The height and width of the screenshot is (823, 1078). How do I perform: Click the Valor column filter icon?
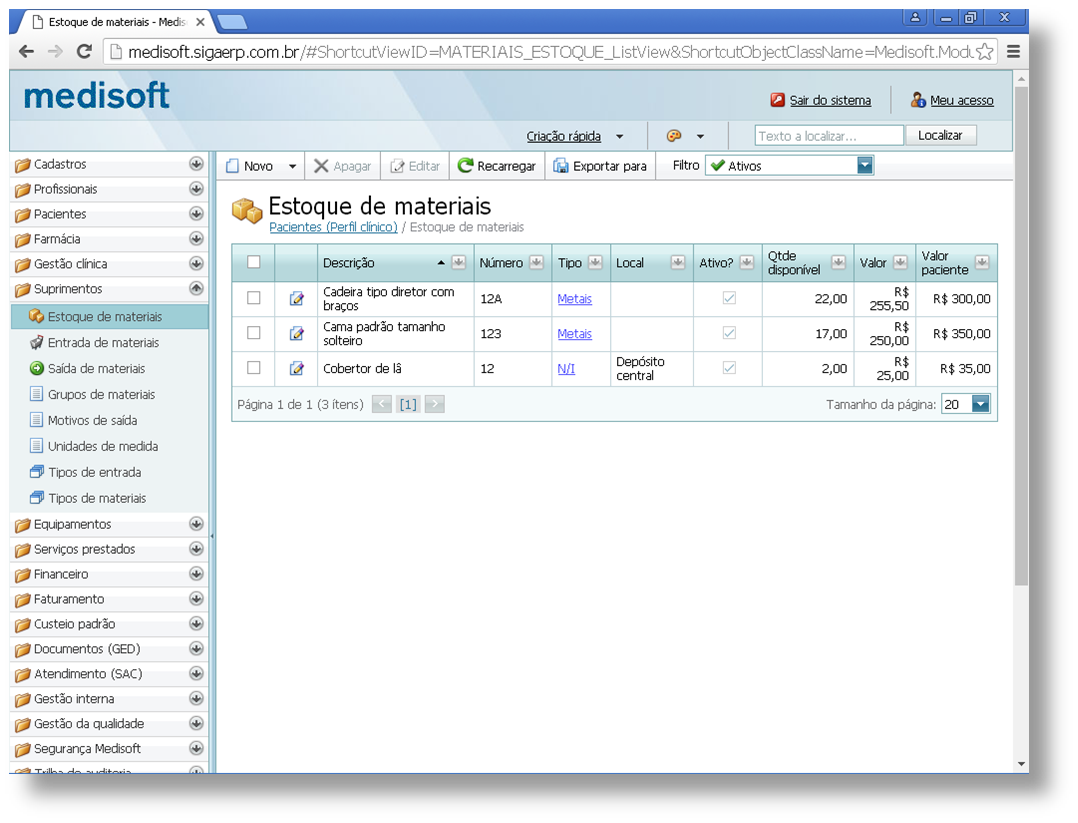[x=900, y=263]
